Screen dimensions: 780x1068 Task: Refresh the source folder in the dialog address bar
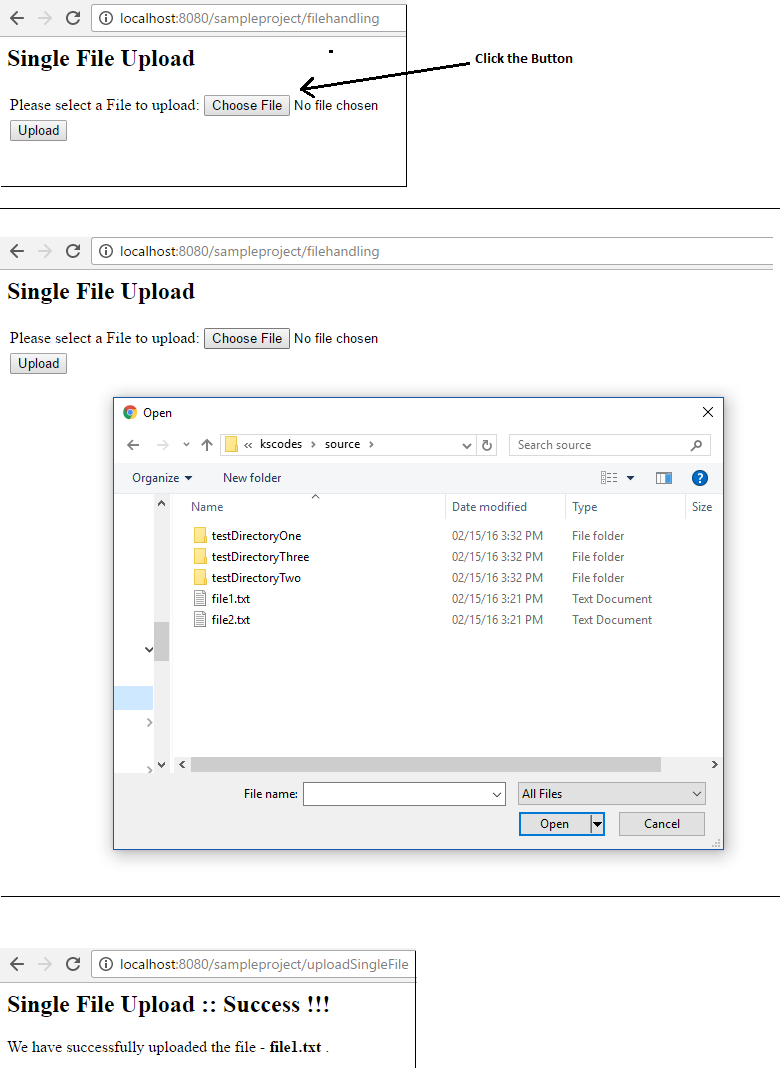[487, 445]
